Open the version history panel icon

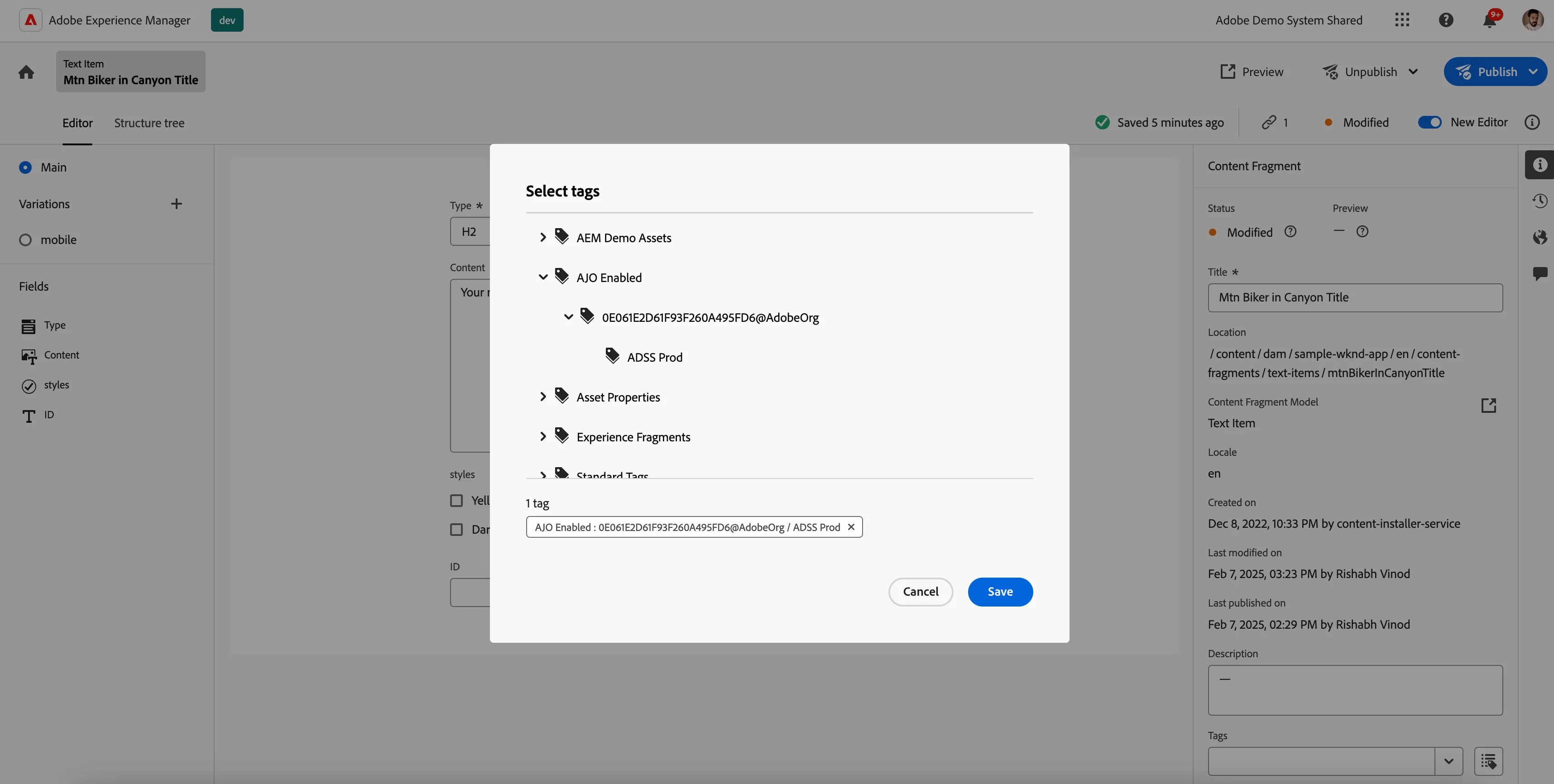pyautogui.click(x=1540, y=201)
